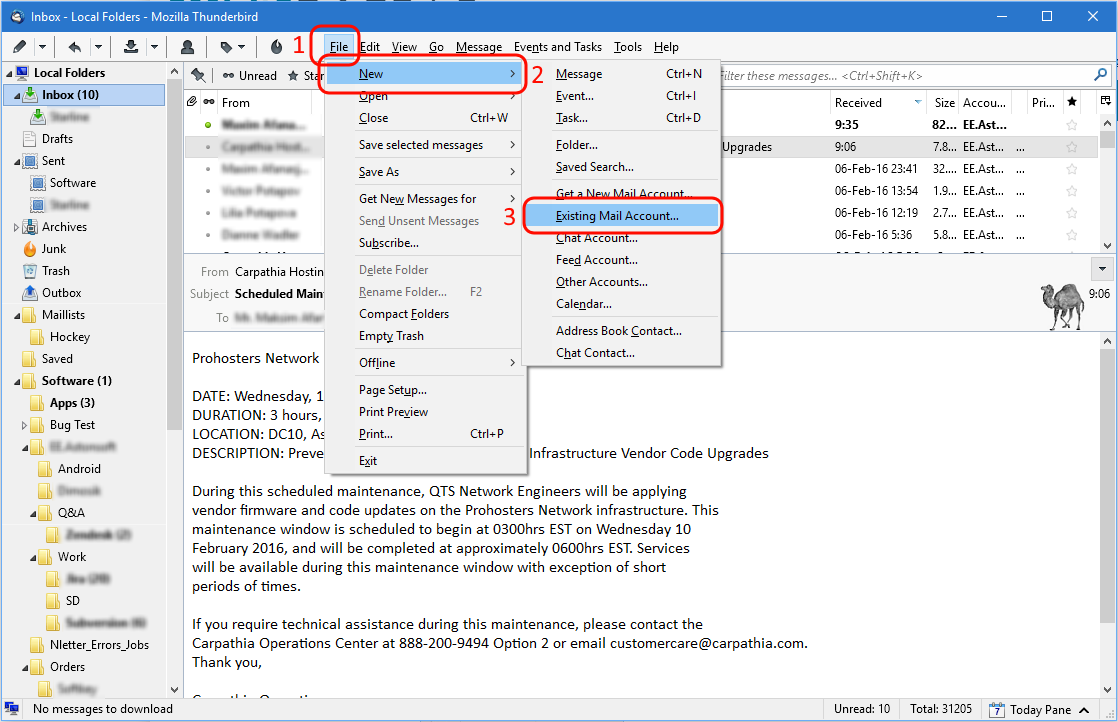Open message header actions dropdown

tap(1102, 269)
